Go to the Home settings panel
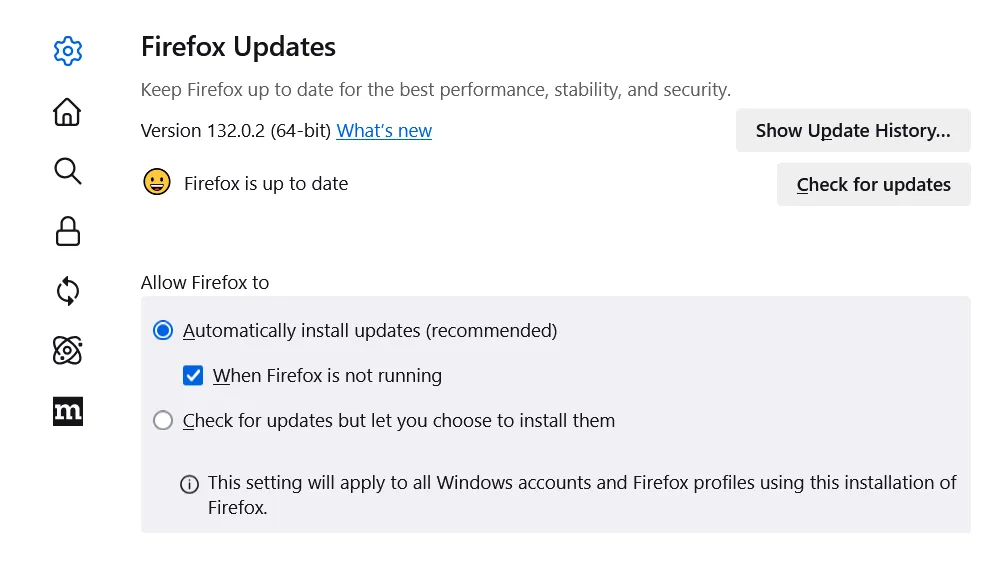The width and height of the screenshot is (994, 561). (x=67, y=111)
